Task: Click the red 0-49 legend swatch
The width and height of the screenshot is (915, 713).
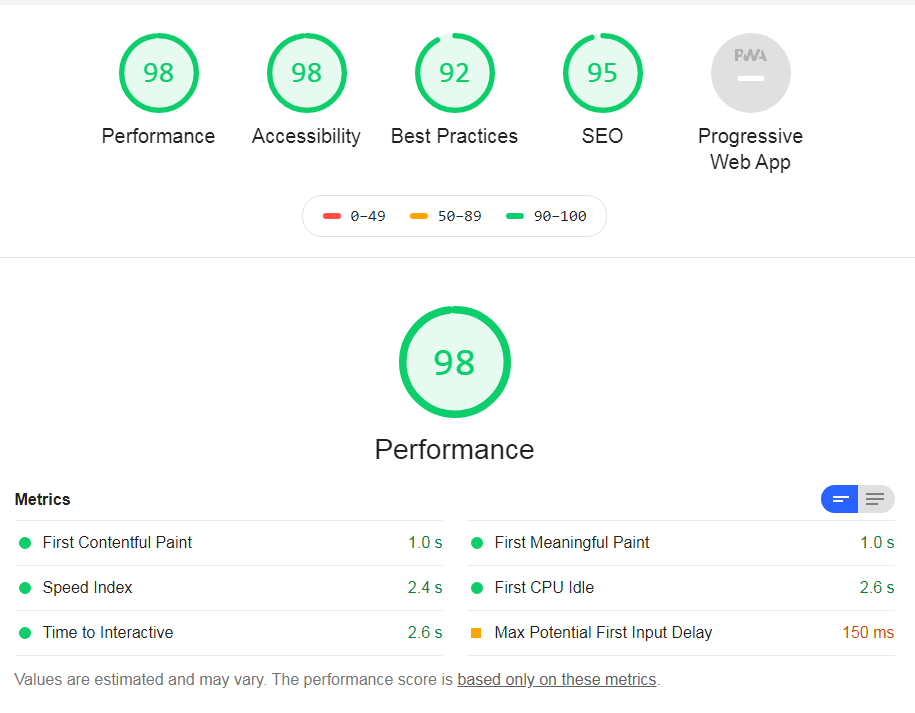Action: 332,216
